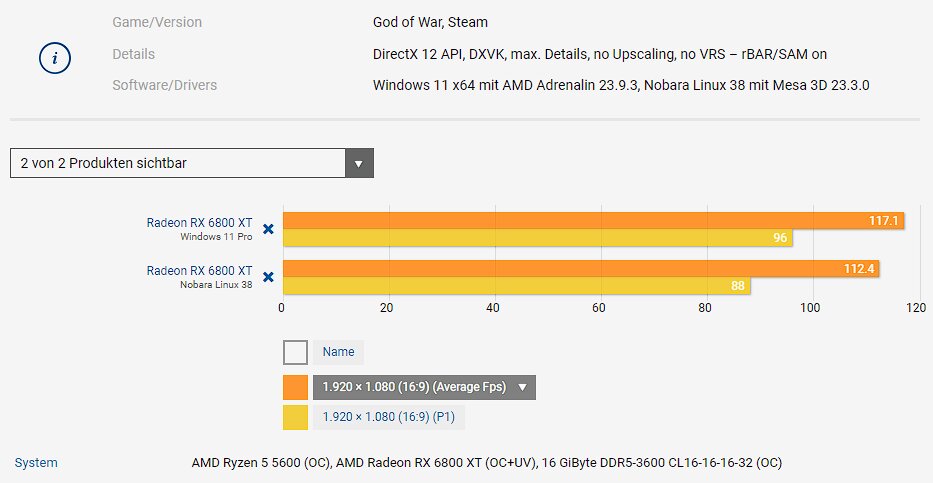Click the axis value 100

click(x=810, y=308)
